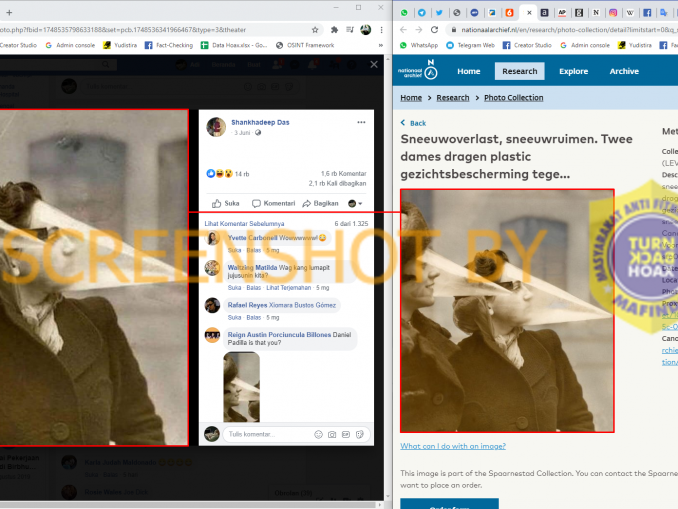
Task: Open Chrome three-dot menu in left window
Action: coord(381,30)
